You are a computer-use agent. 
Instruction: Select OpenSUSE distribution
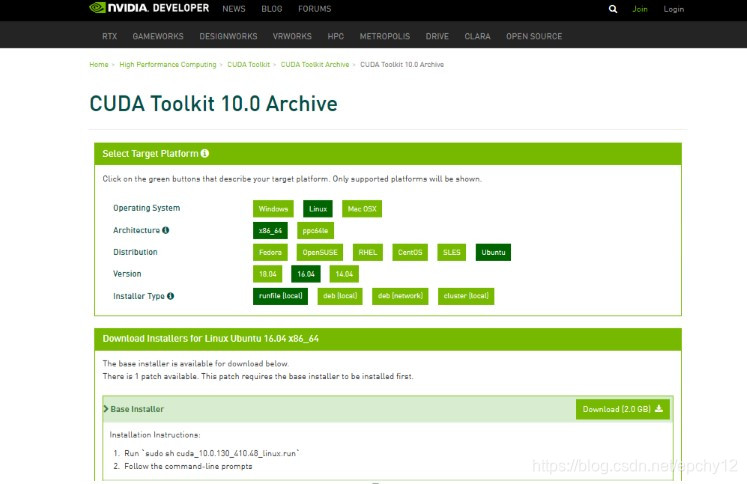click(x=320, y=252)
